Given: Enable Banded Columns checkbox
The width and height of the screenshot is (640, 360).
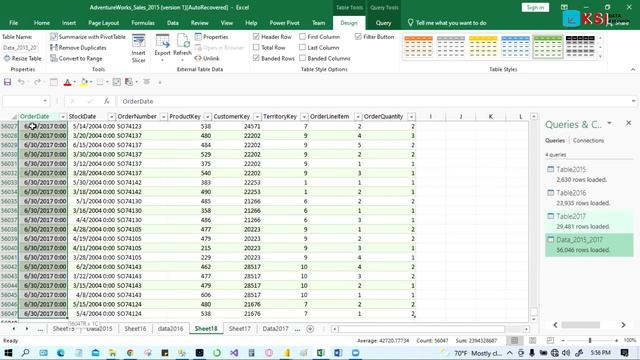Looking at the screenshot, I should pos(302,58).
